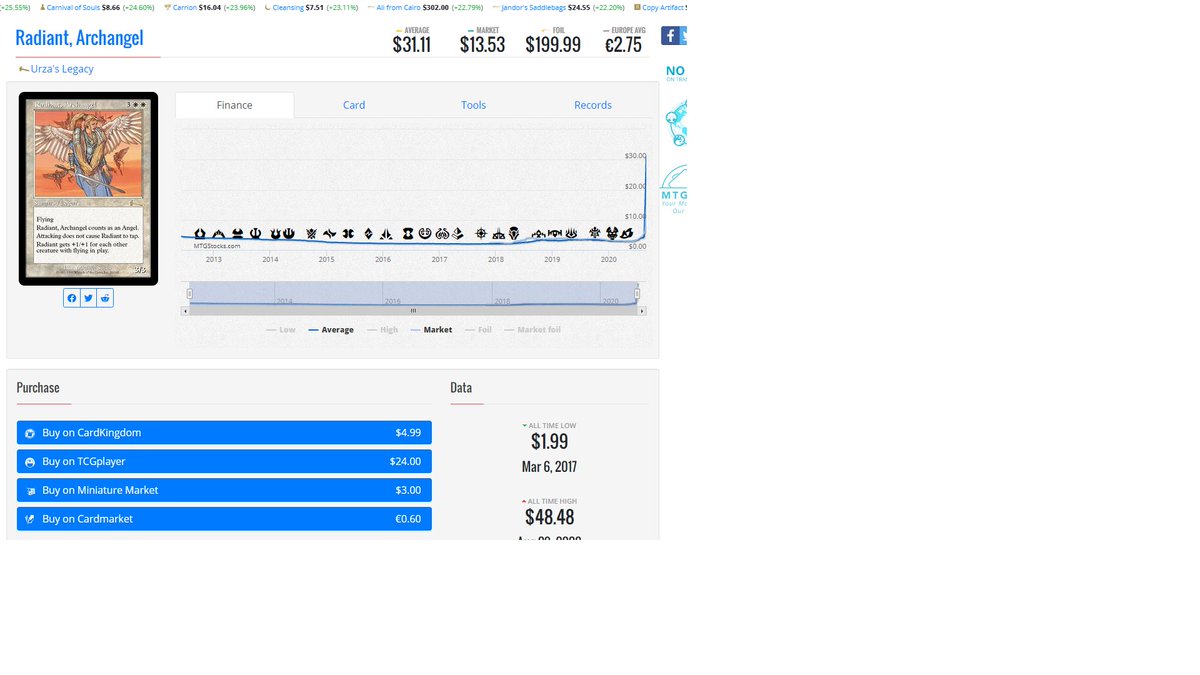Toggle the Market foil chart line

point(532,329)
